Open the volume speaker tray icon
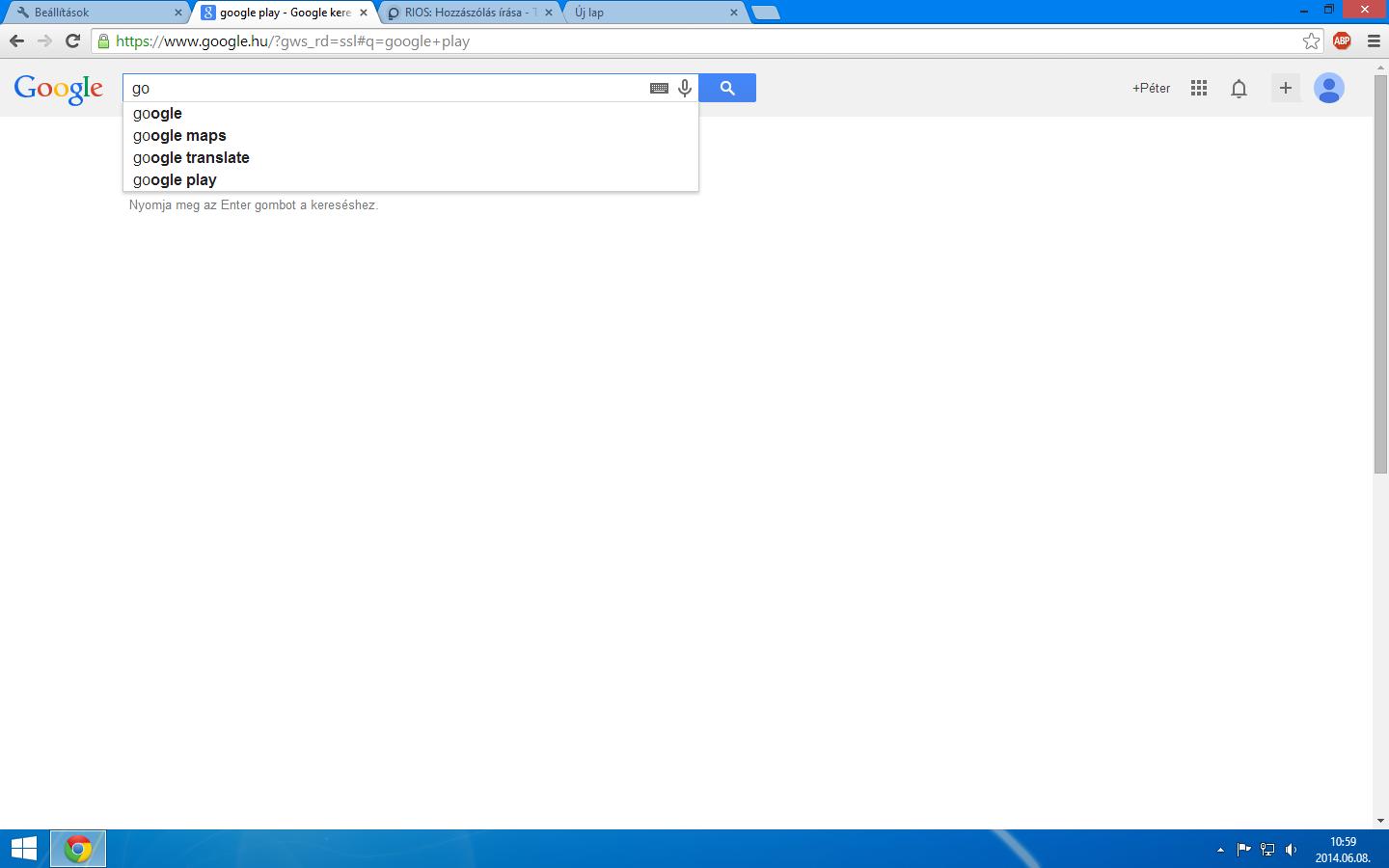 pos(1292,850)
